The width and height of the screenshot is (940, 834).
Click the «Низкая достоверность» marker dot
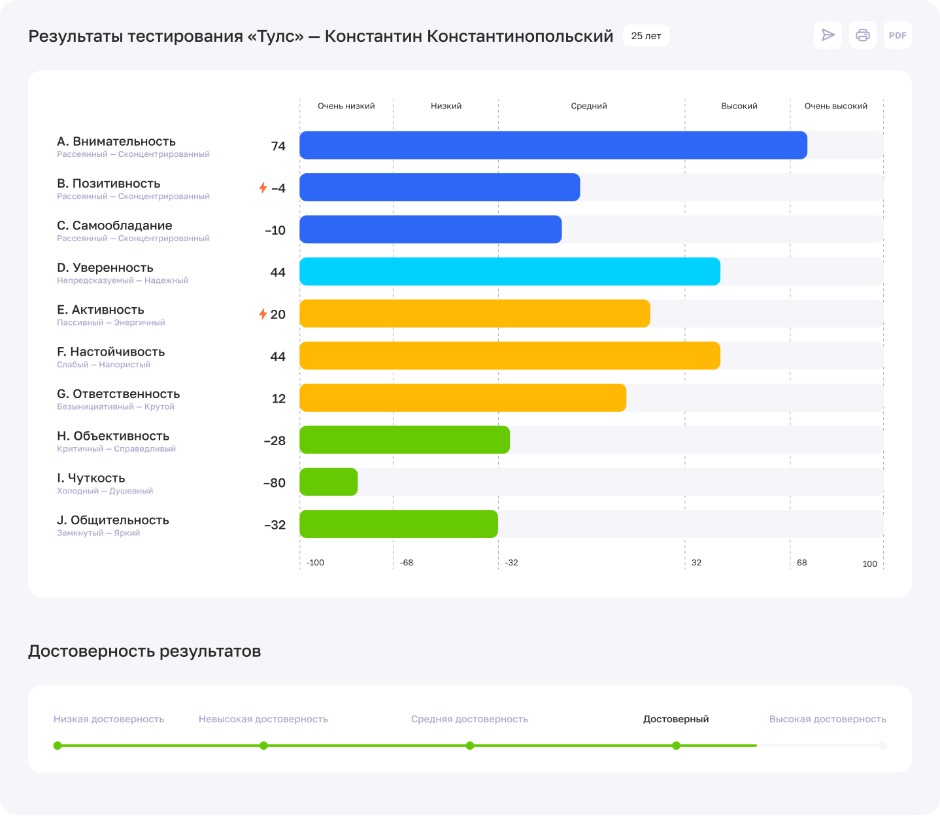[58, 745]
